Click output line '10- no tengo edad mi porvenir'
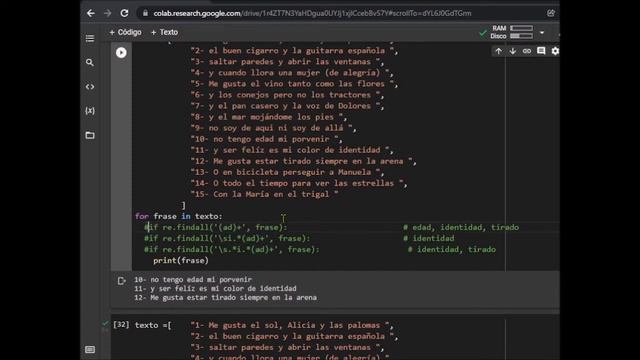 (193, 280)
